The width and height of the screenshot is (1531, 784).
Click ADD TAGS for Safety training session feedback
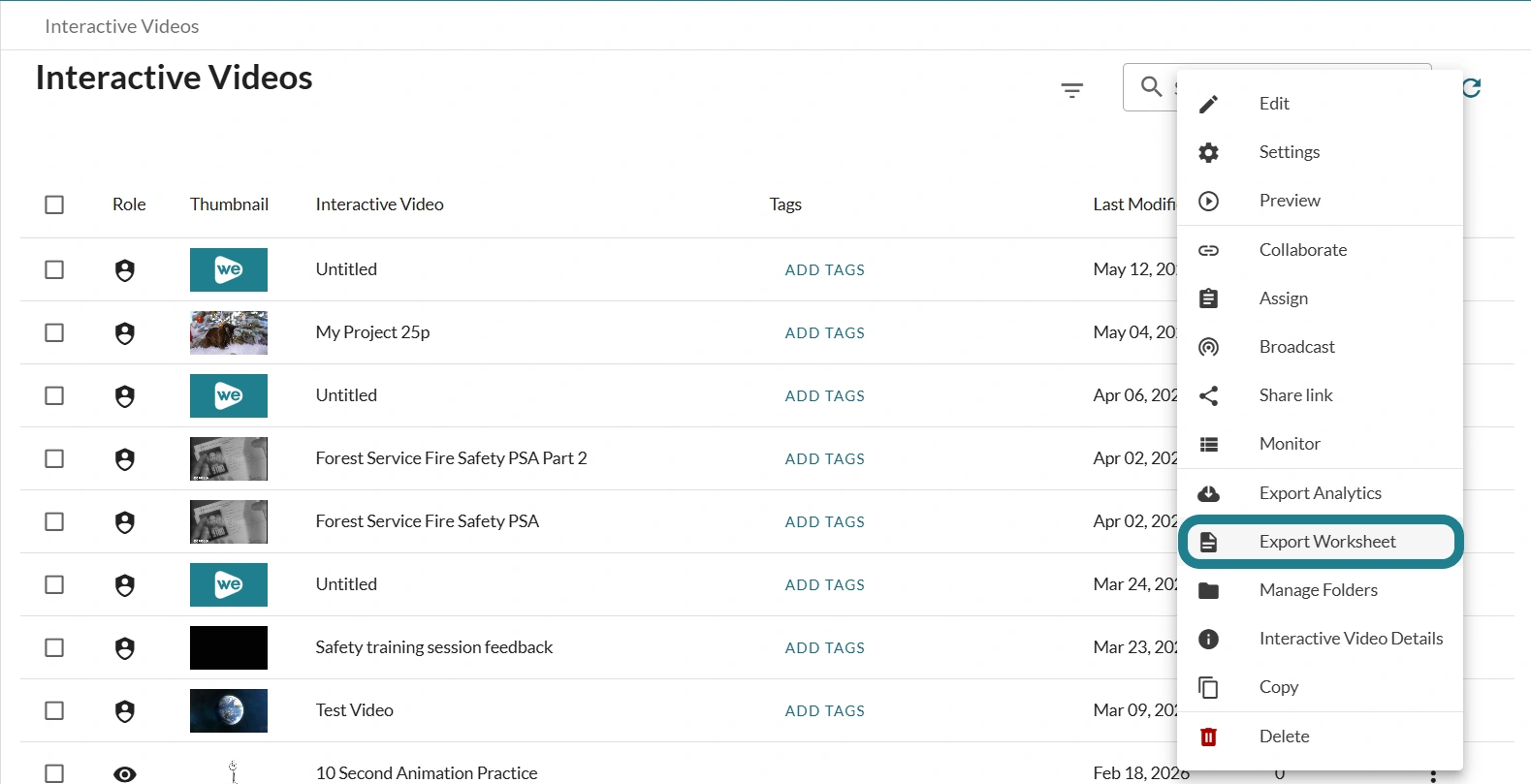click(x=824, y=648)
